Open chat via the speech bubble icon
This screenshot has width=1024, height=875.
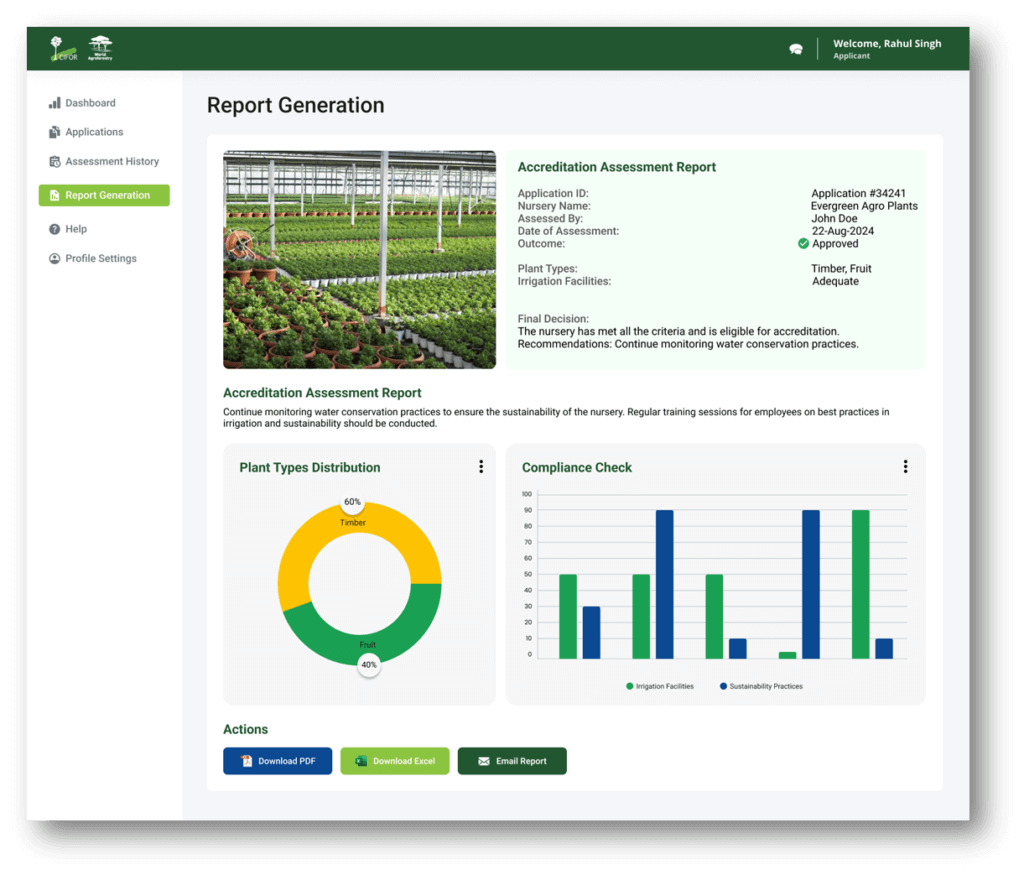pos(795,47)
